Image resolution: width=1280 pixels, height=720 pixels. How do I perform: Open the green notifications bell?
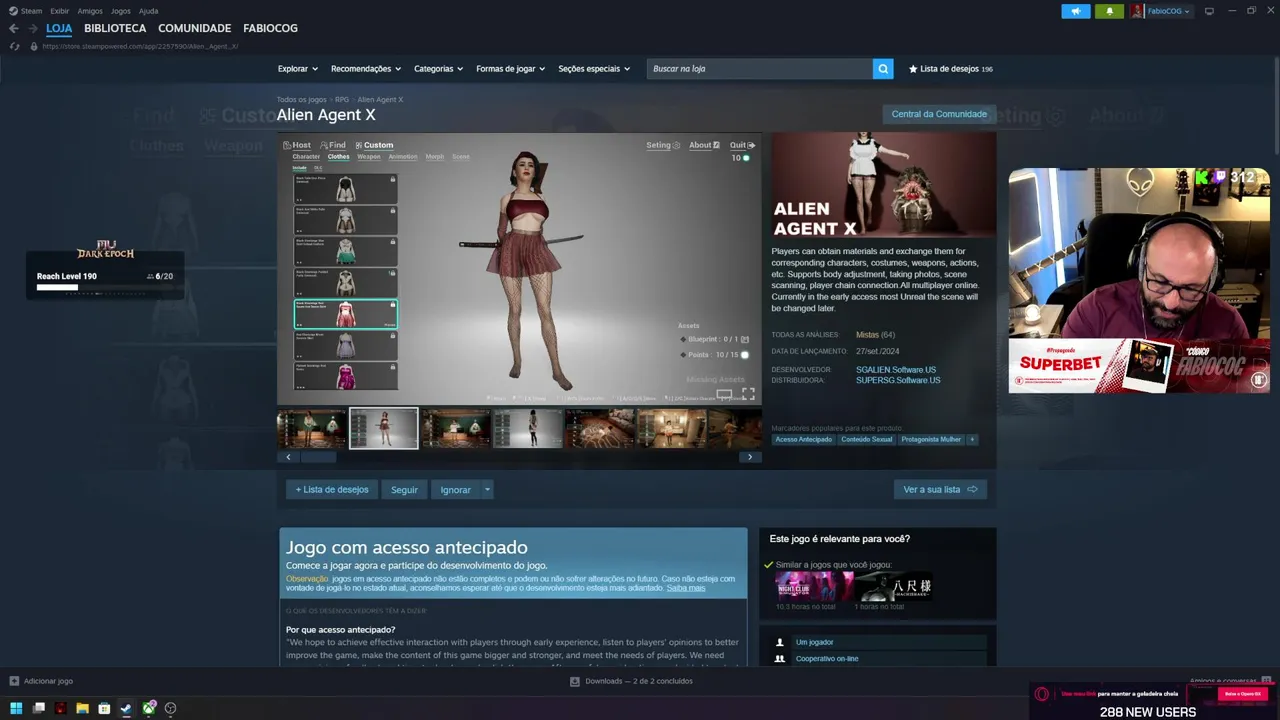tap(1109, 11)
